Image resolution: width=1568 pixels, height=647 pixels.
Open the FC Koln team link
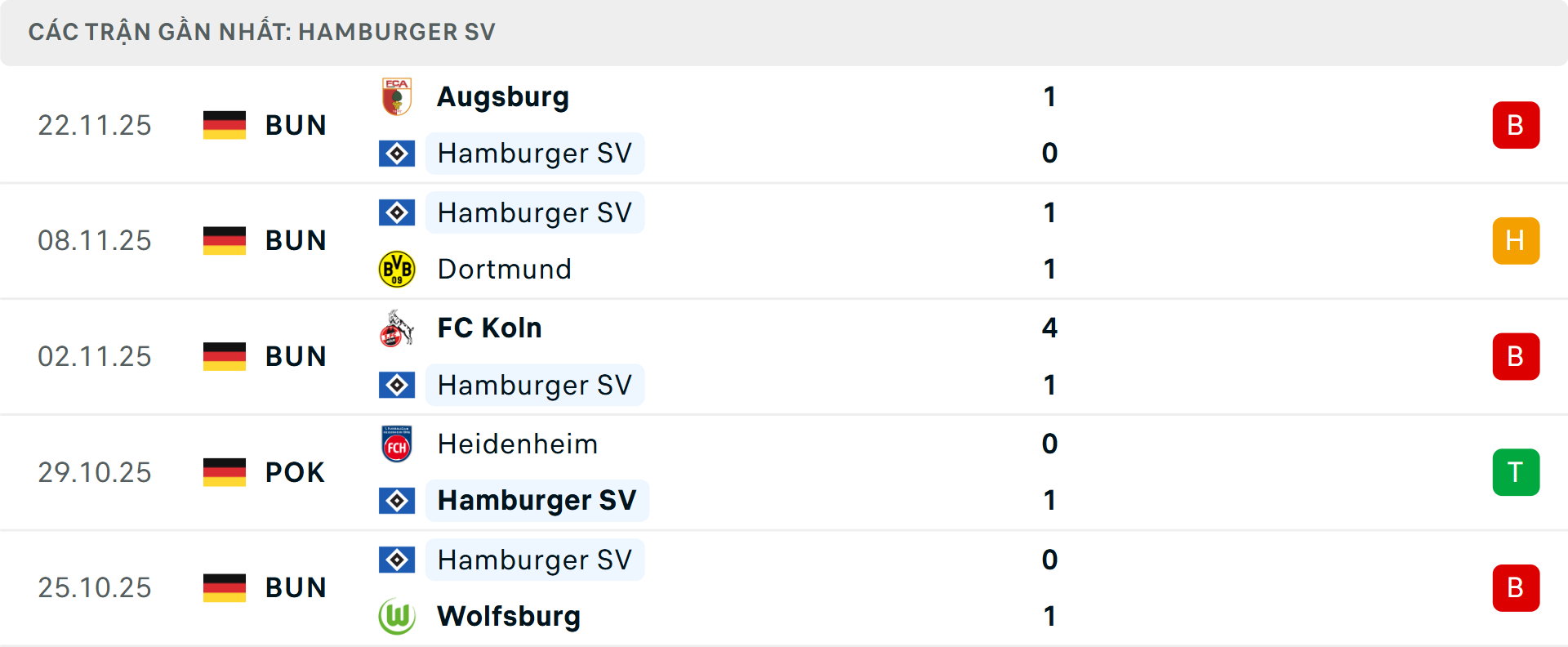(489, 328)
